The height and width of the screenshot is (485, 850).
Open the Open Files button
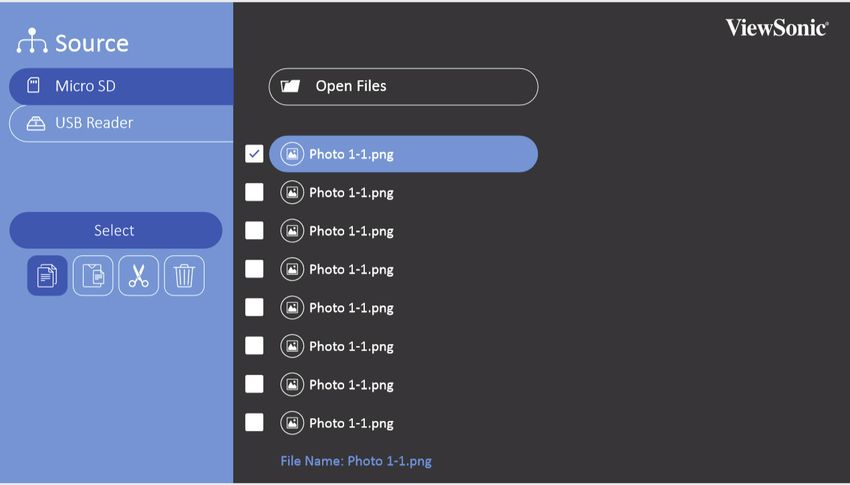403,86
